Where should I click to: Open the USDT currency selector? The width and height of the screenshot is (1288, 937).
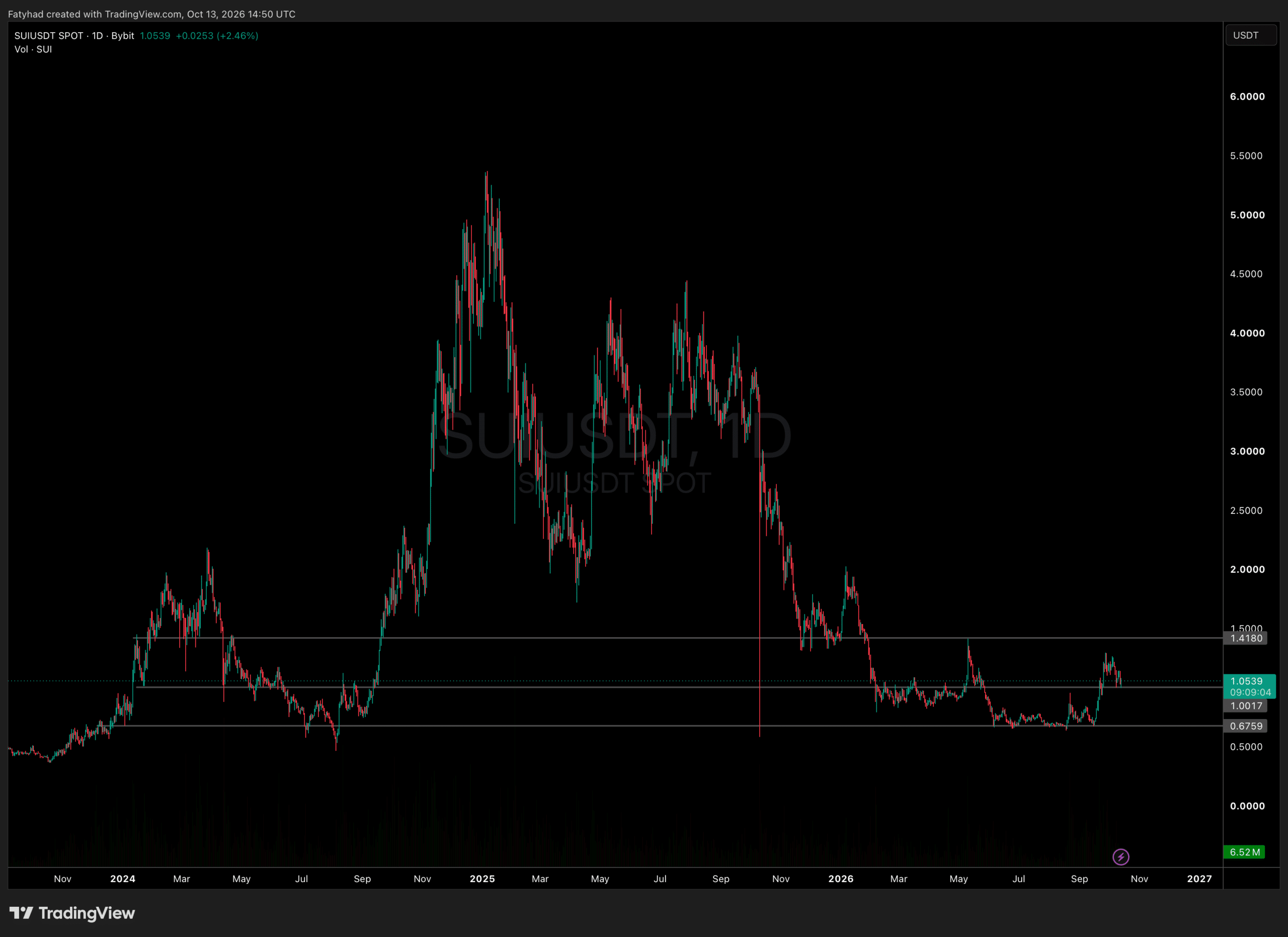(1251, 35)
